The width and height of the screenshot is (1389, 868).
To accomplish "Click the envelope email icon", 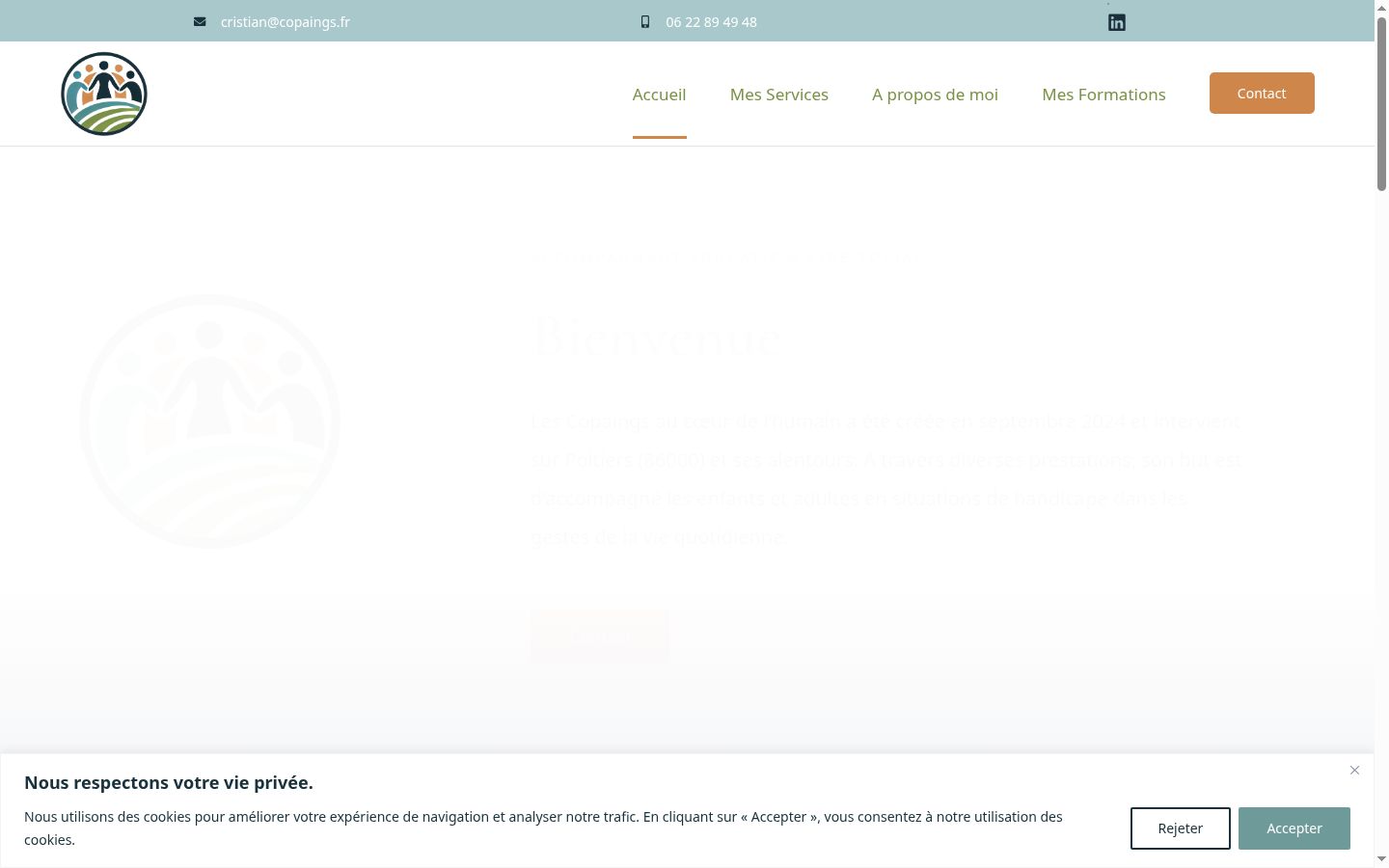I will (x=200, y=21).
